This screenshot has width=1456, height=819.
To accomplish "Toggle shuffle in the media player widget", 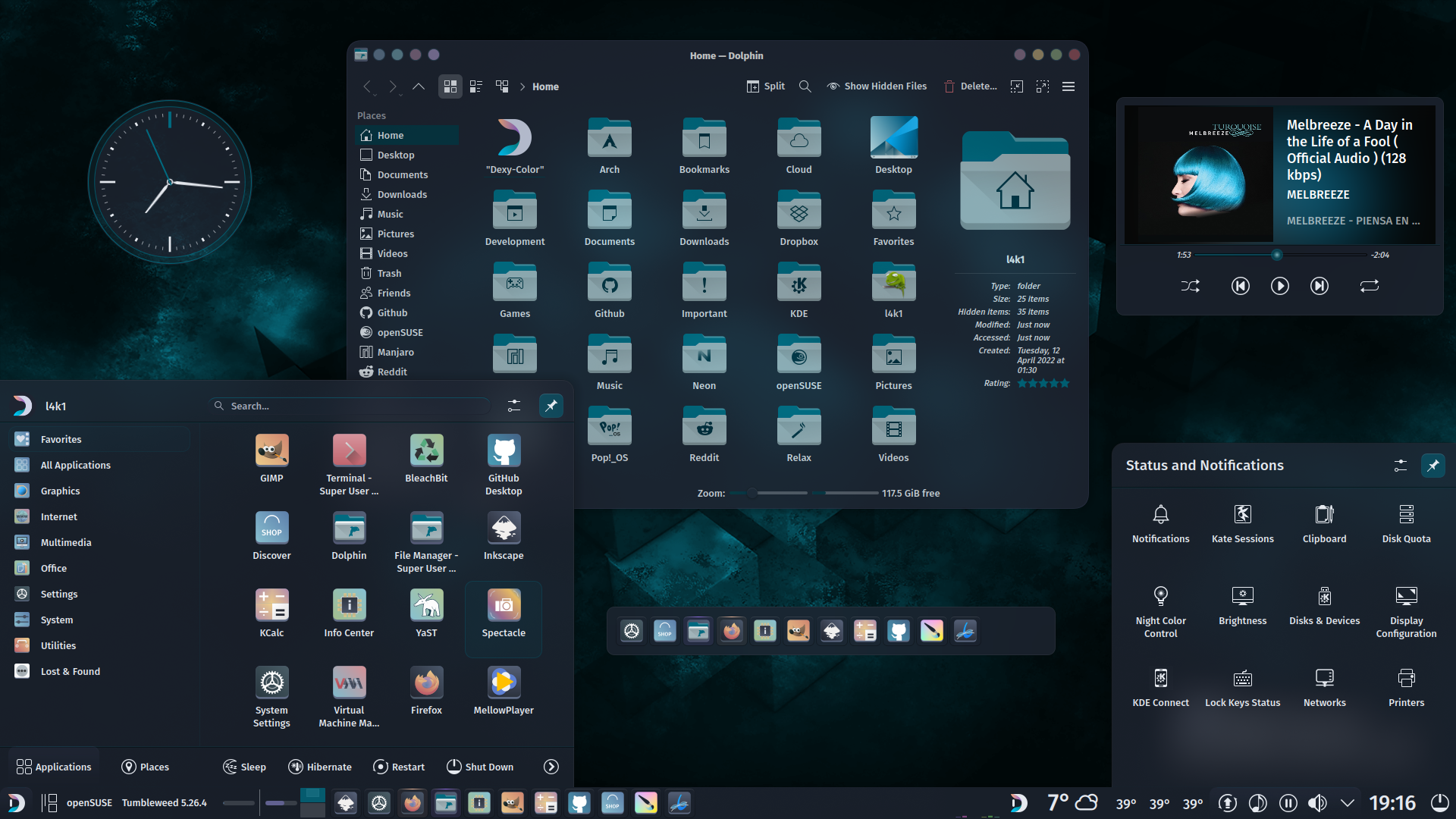I will [1190, 286].
